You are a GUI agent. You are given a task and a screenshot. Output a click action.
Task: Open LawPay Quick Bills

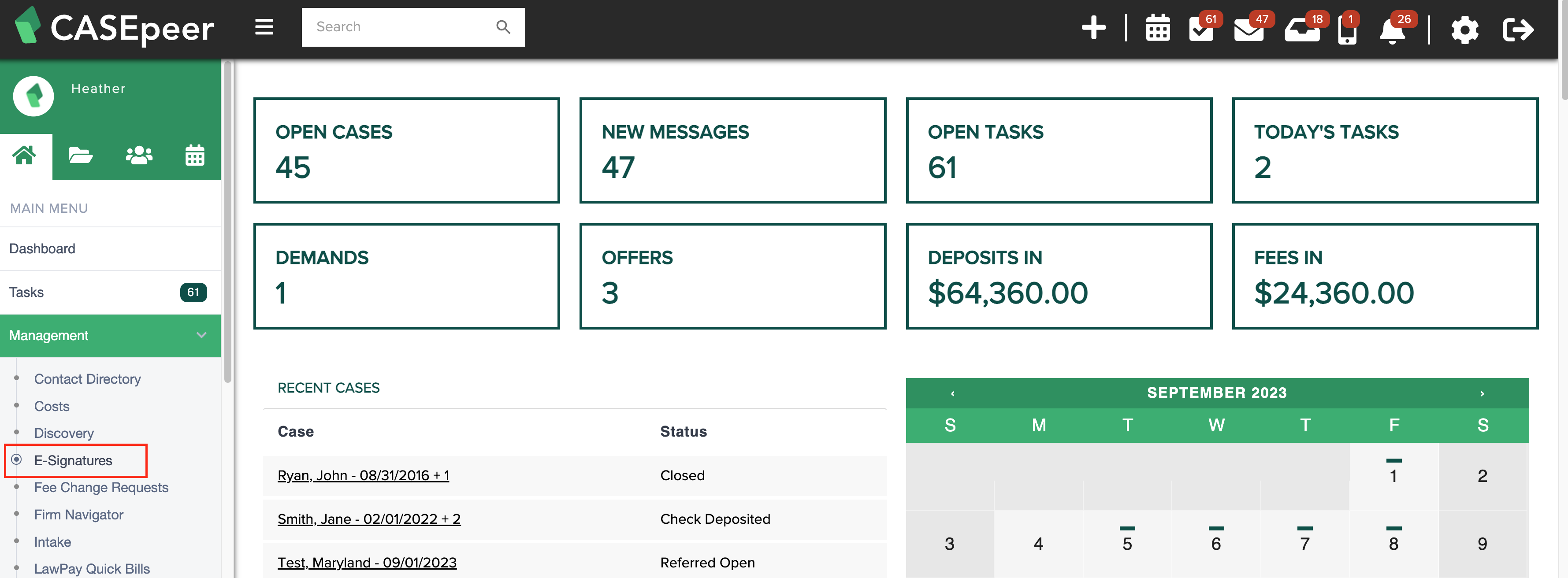92,569
